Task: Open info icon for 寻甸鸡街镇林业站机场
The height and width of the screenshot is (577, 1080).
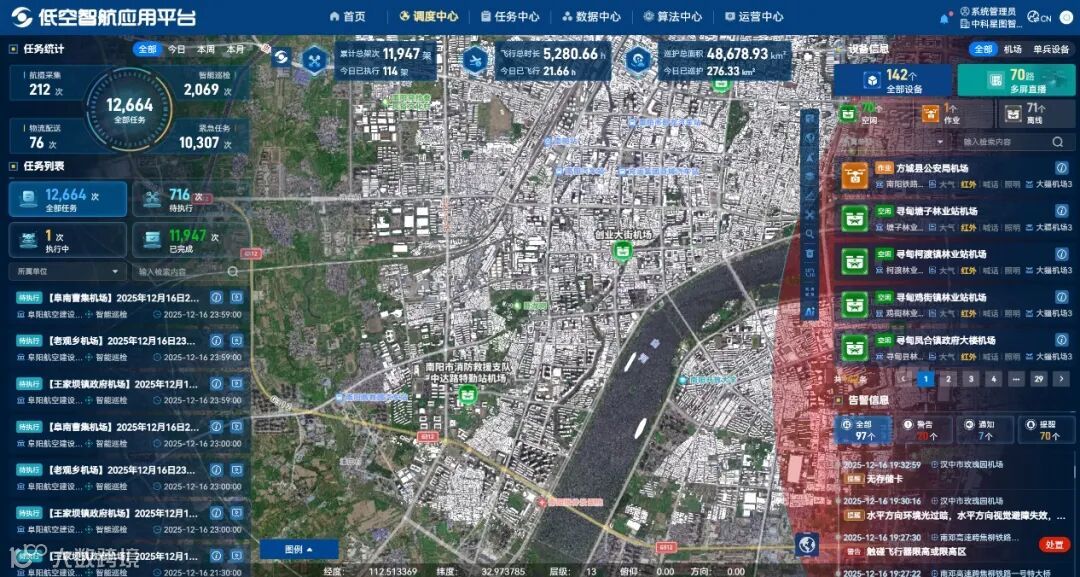Action: (1061, 297)
